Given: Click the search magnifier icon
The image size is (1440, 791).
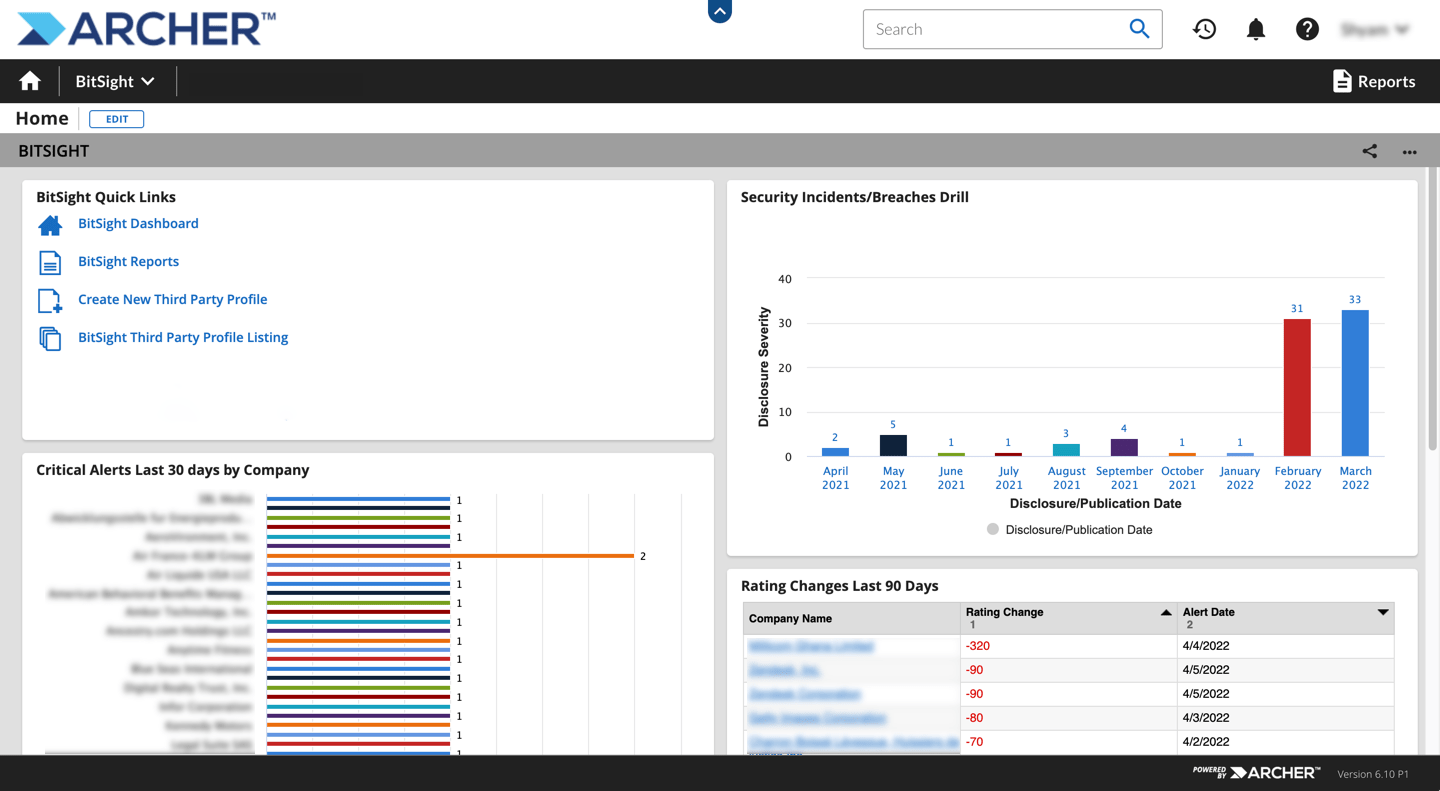Looking at the screenshot, I should click(x=1139, y=29).
